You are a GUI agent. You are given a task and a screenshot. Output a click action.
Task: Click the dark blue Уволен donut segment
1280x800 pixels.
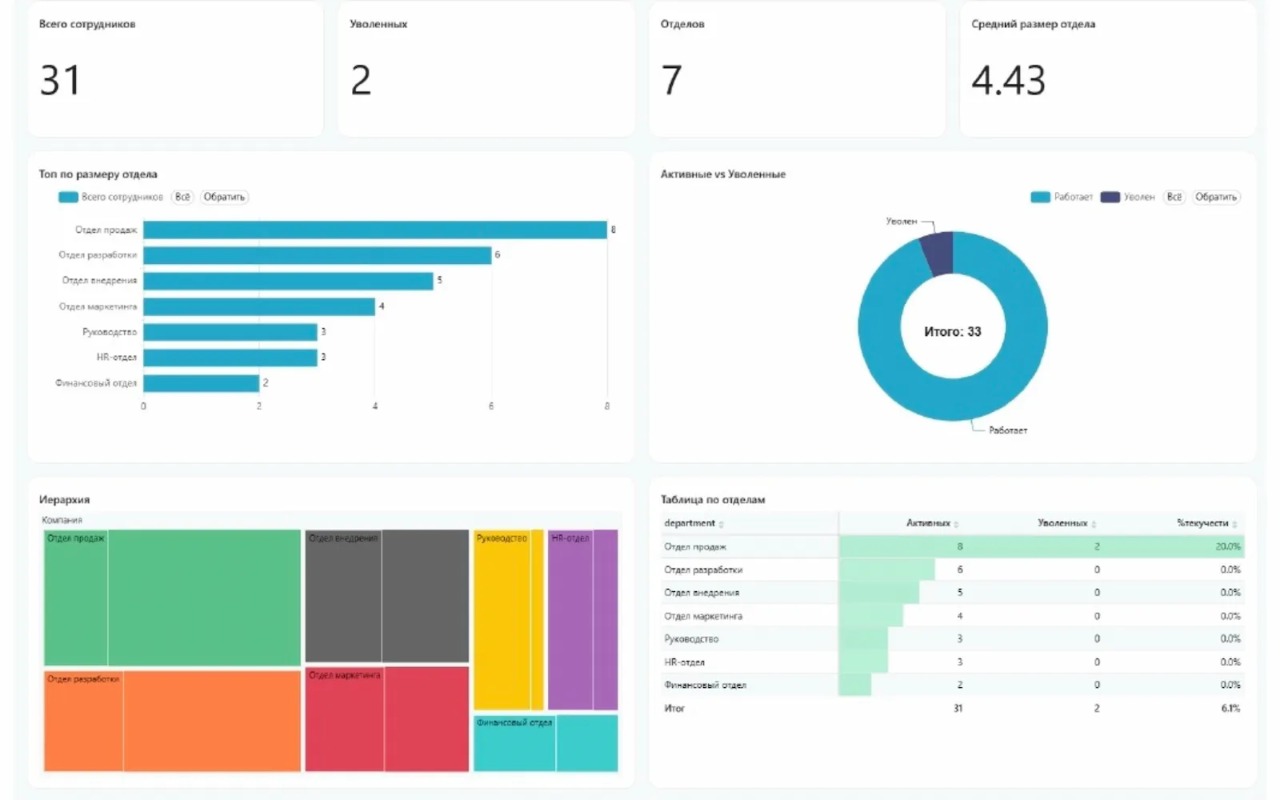coord(937,252)
